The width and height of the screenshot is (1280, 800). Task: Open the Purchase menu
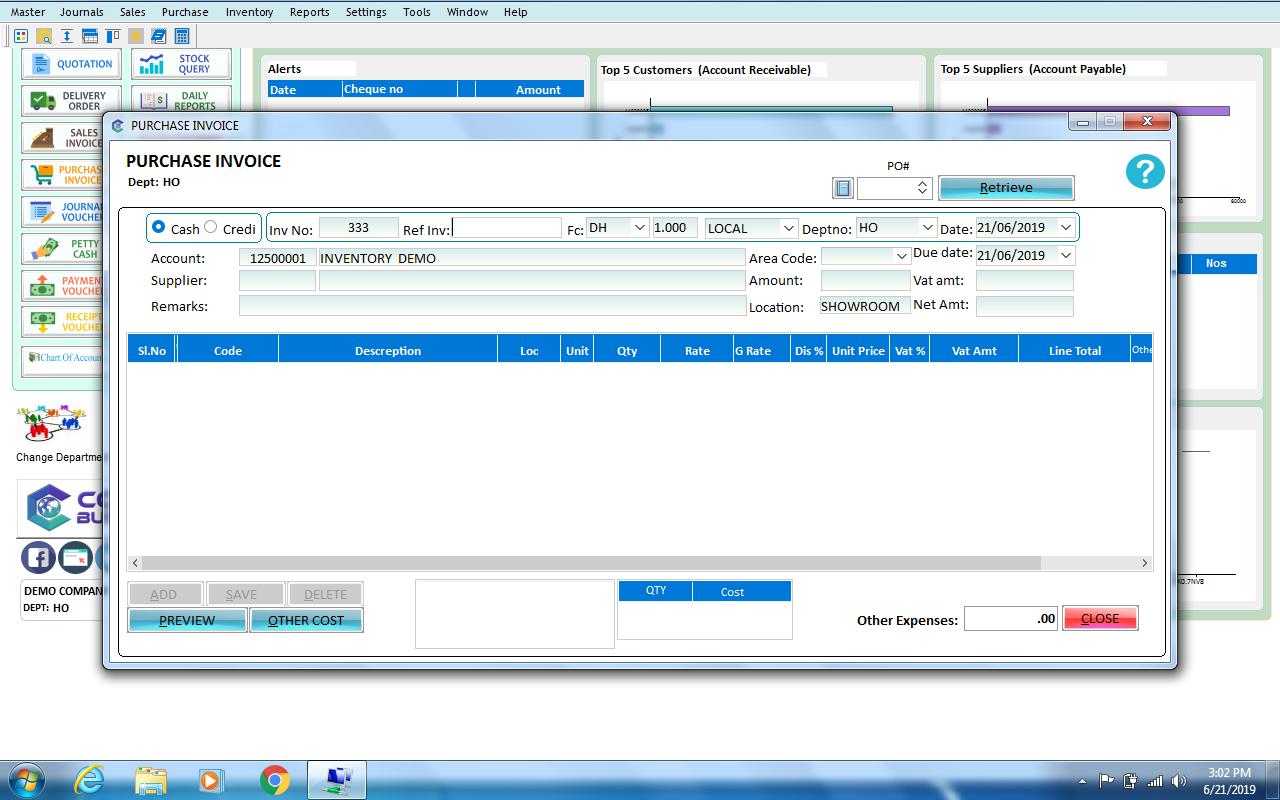[x=184, y=12]
